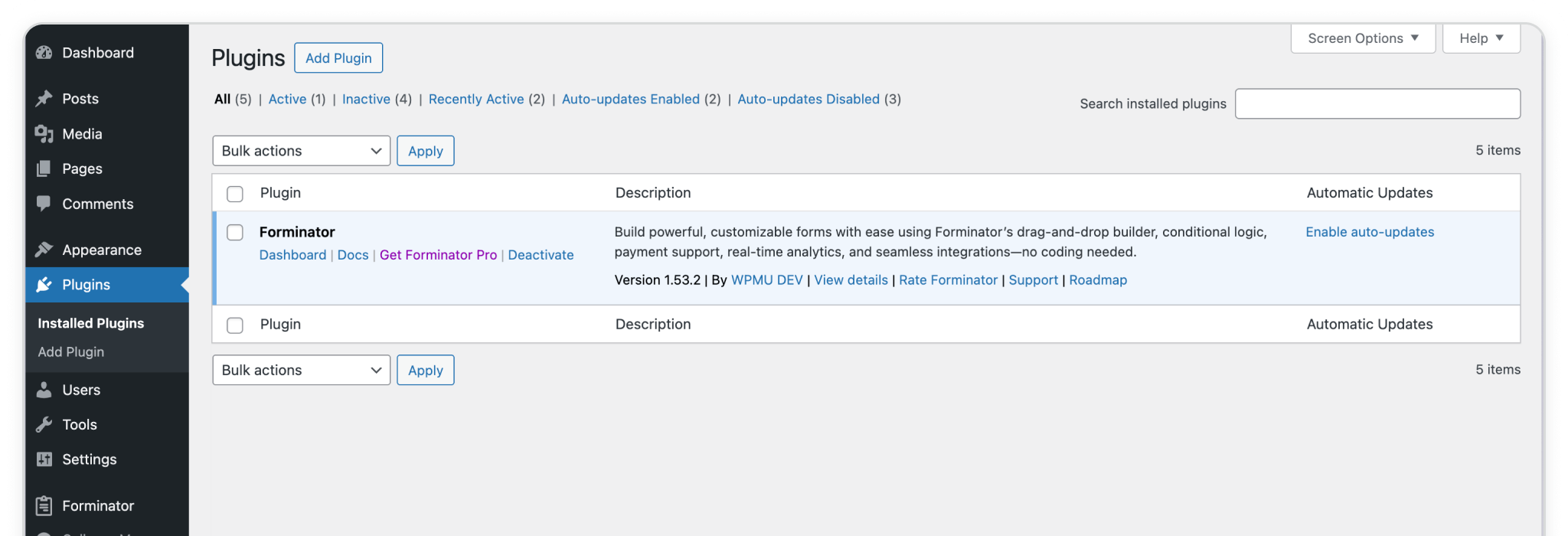
Task: Click the Appearance paintbrush icon
Action: [44, 250]
